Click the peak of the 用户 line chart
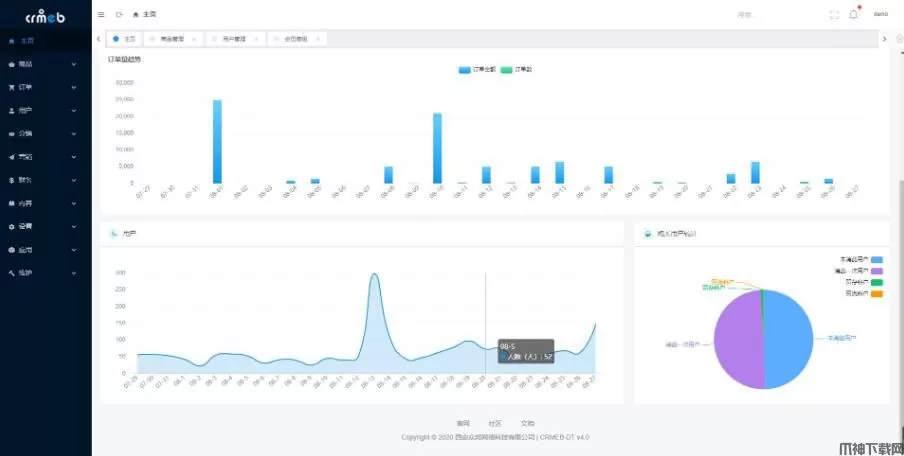Viewport: 904px width, 456px height. click(x=374, y=274)
